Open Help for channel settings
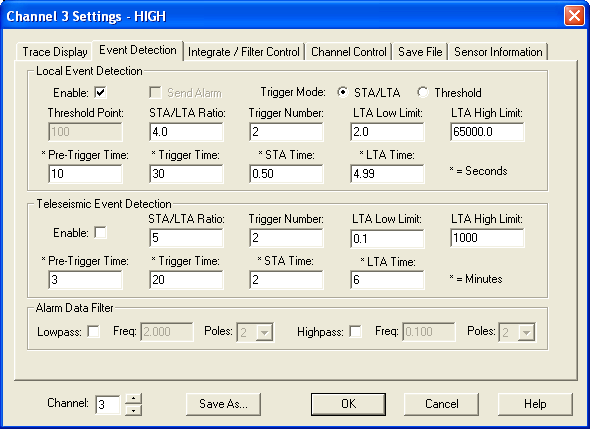The width and height of the screenshot is (590, 429). 535,404
